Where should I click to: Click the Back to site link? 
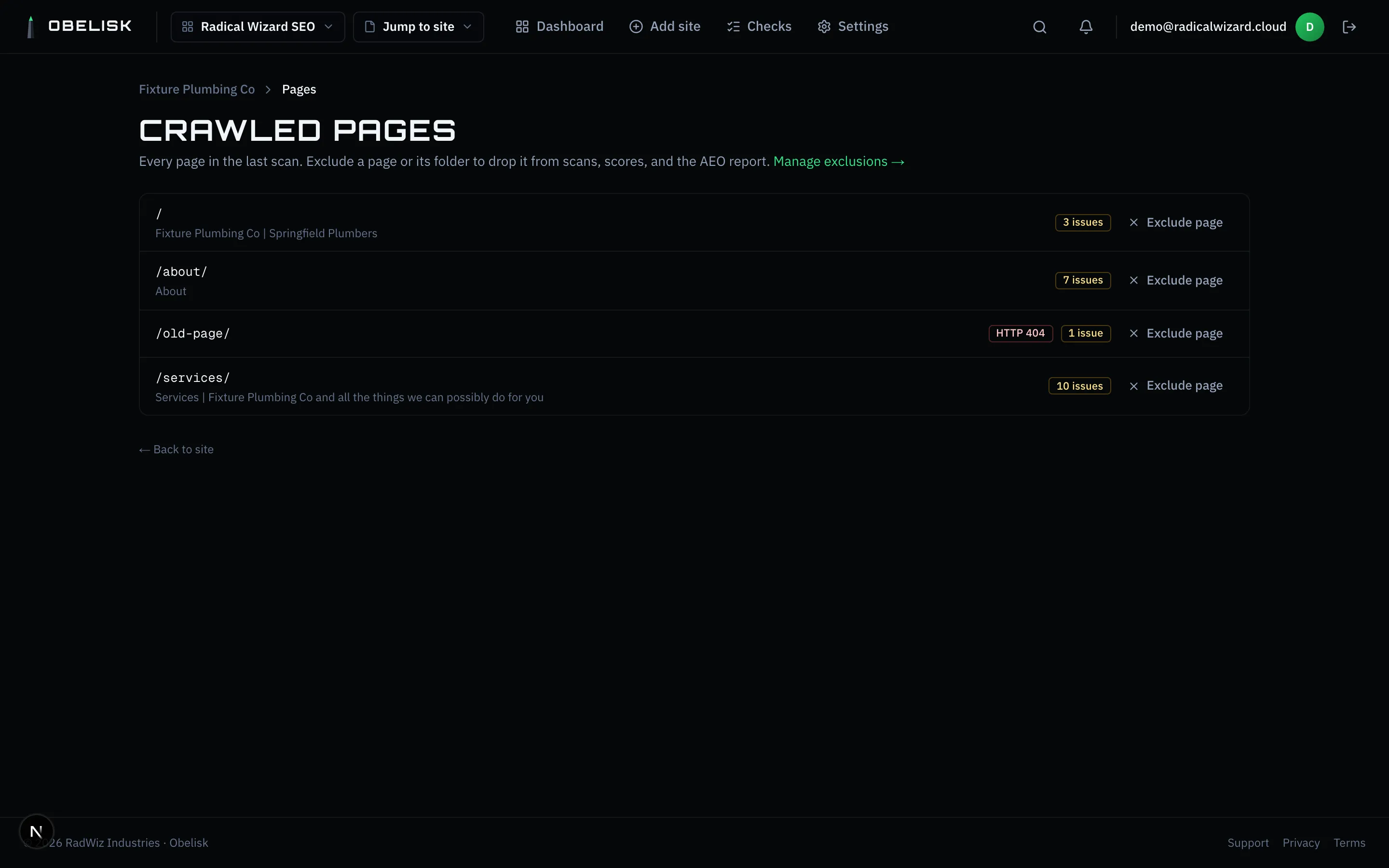pyautogui.click(x=176, y=449)
